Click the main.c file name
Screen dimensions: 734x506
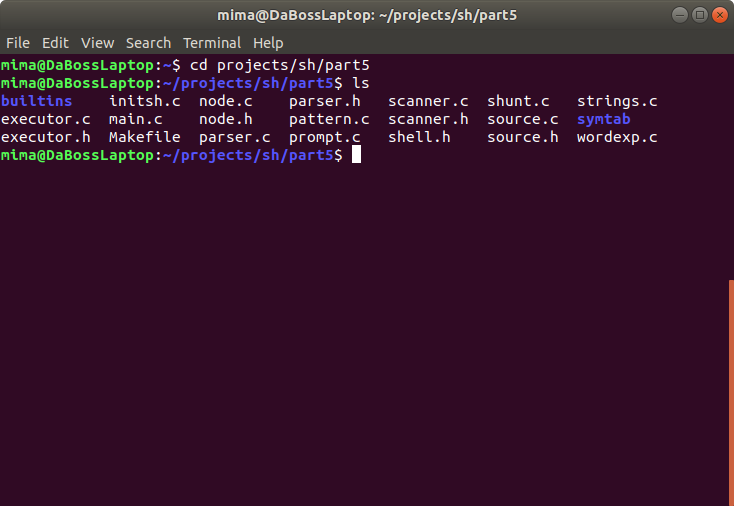[136, 119]
